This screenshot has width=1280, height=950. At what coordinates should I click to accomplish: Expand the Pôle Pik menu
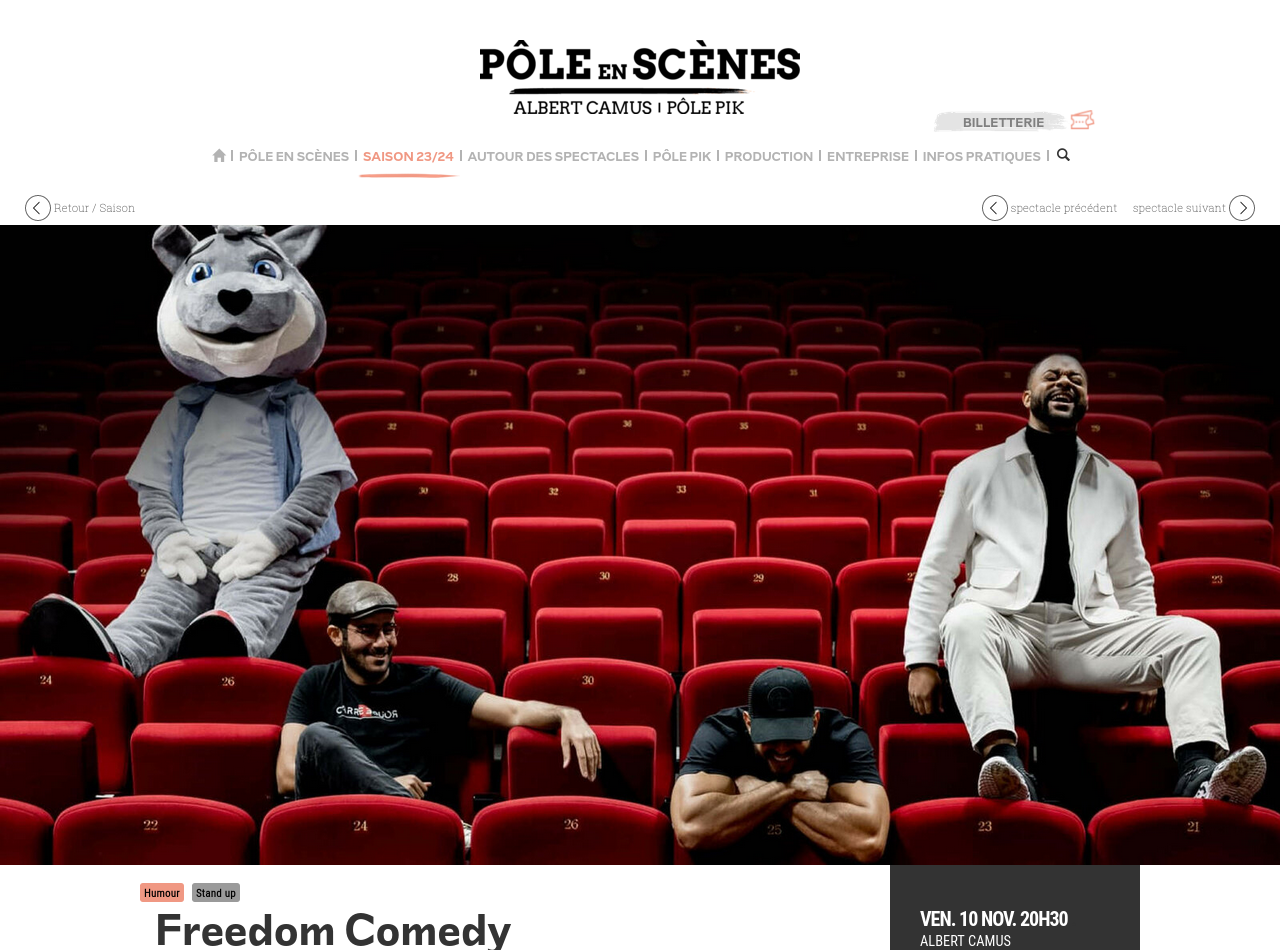(x=682, y=156)
